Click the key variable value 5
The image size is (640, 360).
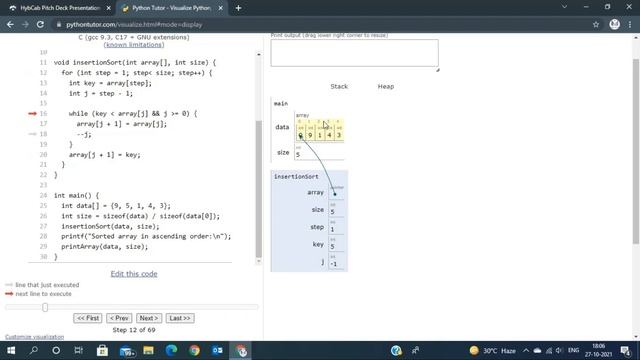click(333, 247)
